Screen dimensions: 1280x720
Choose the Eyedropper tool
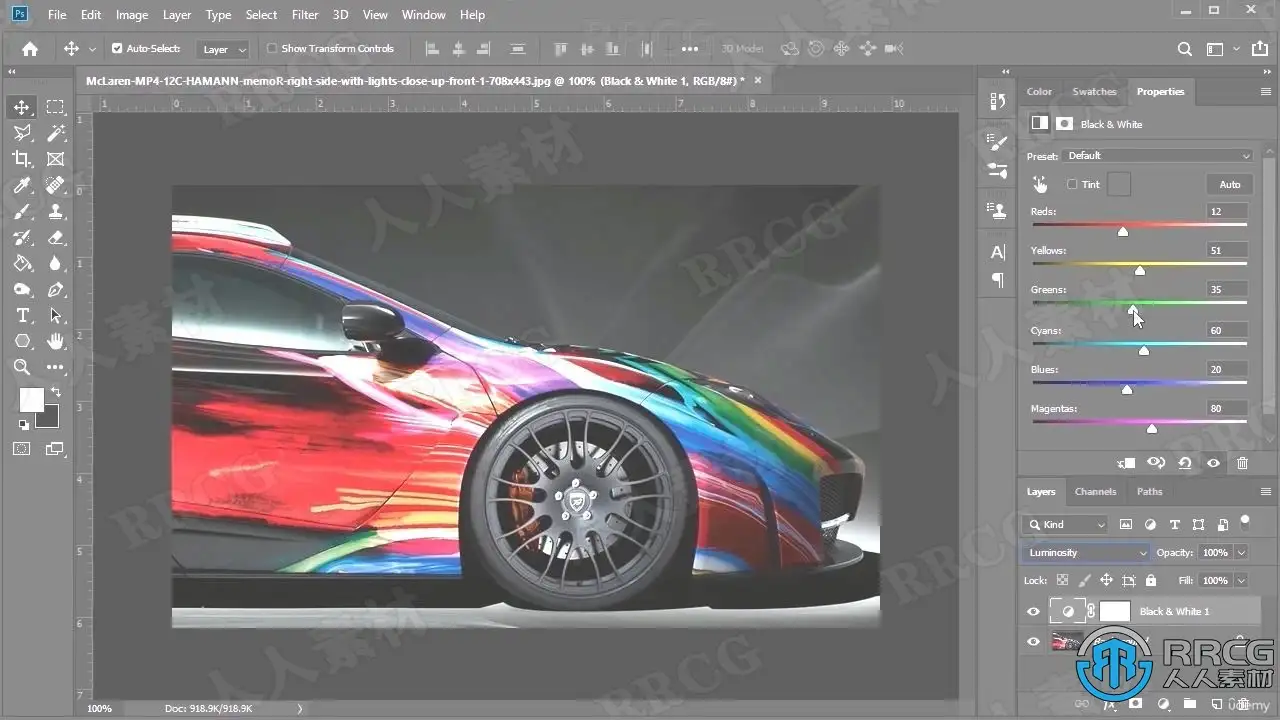coord(22,185)
